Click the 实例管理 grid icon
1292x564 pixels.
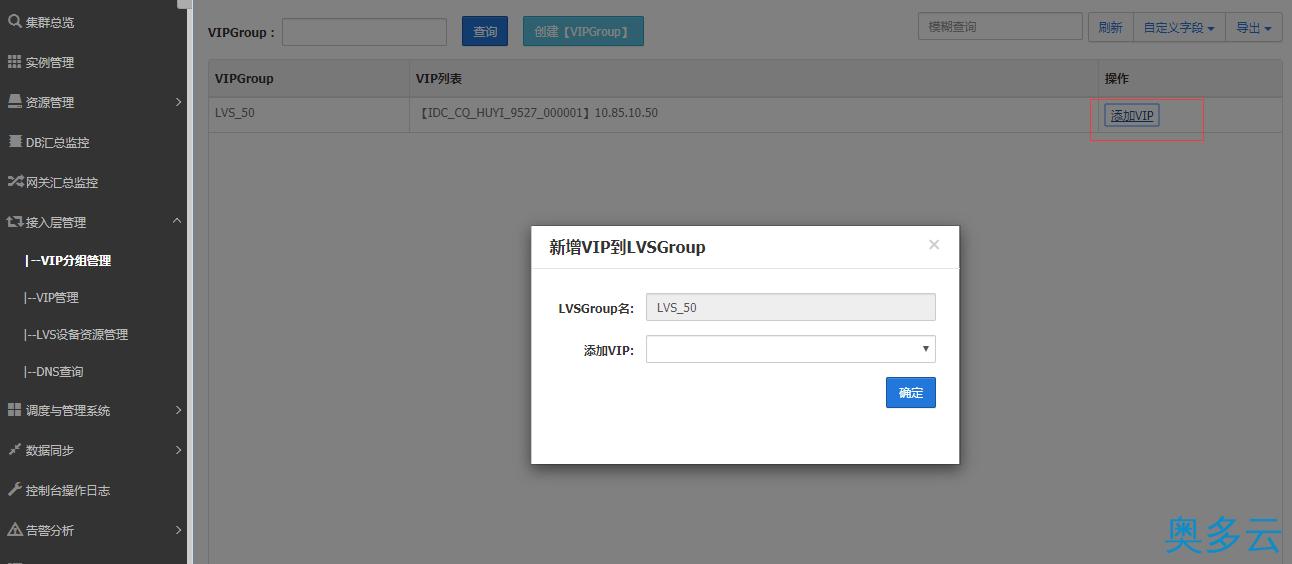tap(15, 62)
